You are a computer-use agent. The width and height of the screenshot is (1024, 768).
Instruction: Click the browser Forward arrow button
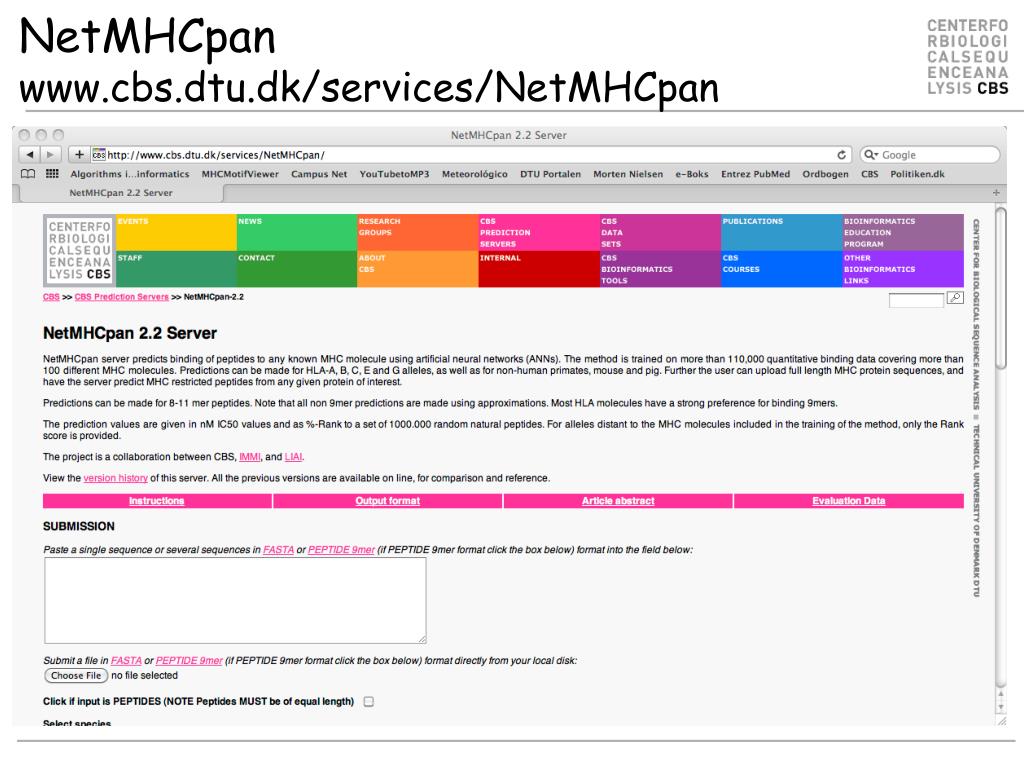(50, 155)
